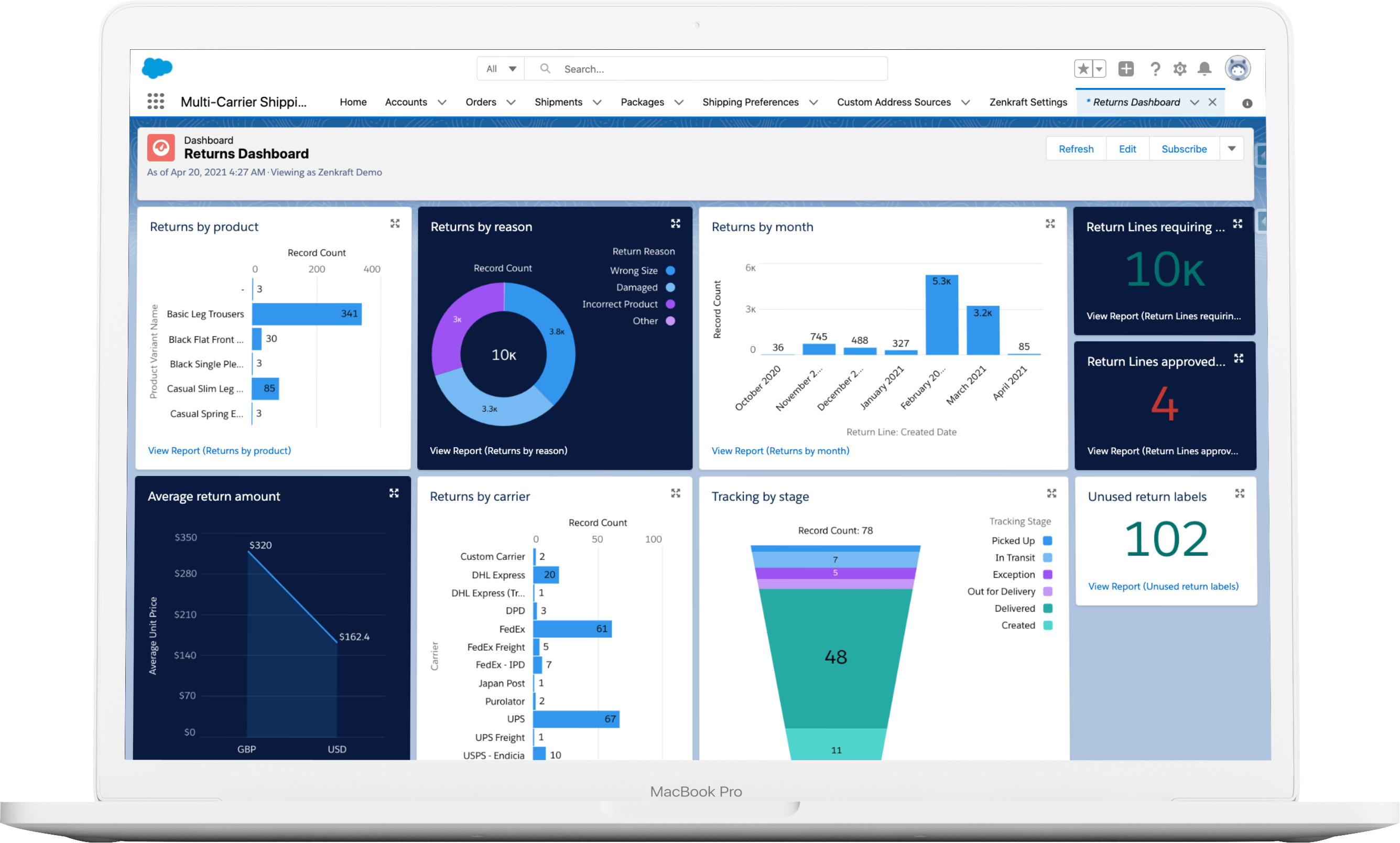Viewport: 1400px width, 843px height.
Task: Open View Report (Returns by month) link
Action: pyautogui.click(x=780, y=450)
